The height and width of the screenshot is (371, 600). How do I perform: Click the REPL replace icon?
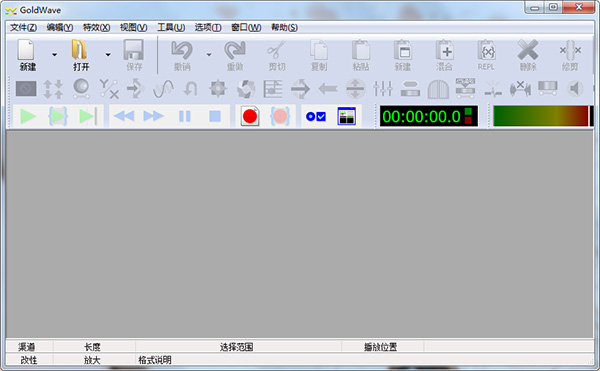[486, 50]
